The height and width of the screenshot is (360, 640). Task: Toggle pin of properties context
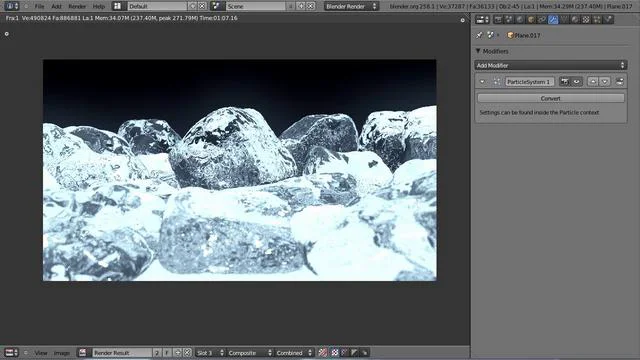click(479, 35)
